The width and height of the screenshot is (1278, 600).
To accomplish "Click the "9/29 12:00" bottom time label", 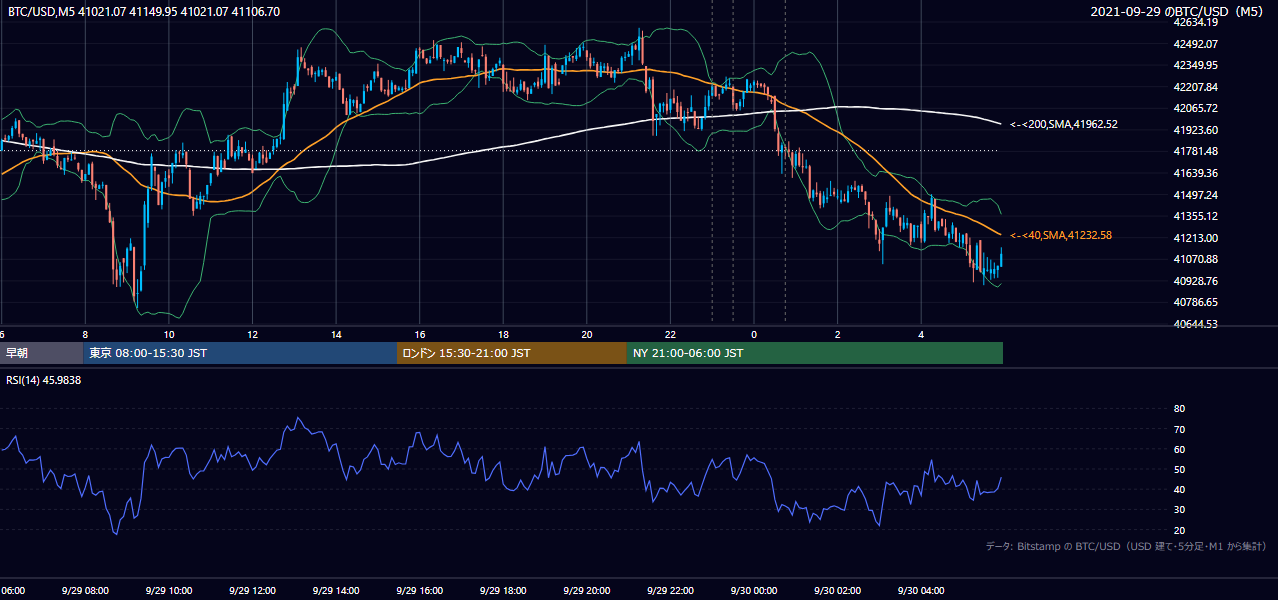I will [x=251, y=591].
